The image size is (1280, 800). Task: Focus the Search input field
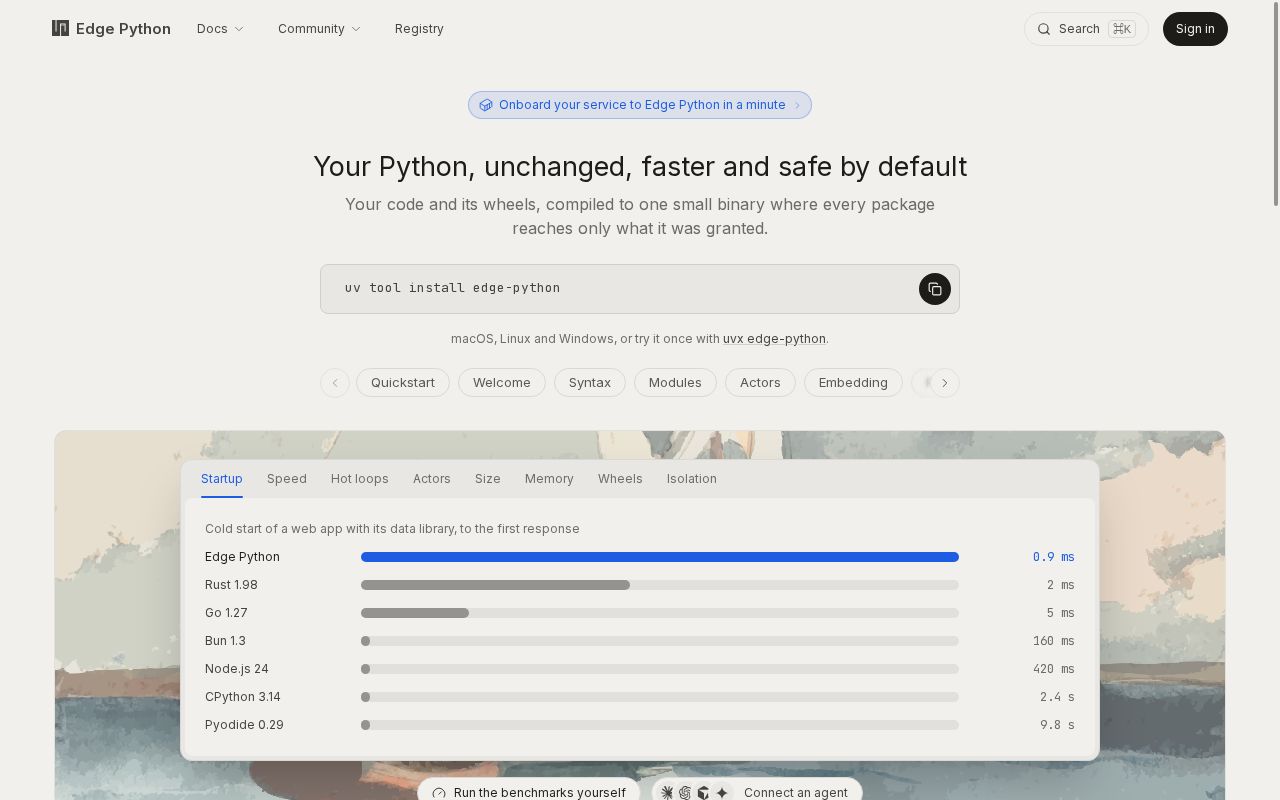click(x=1086, y=29)
